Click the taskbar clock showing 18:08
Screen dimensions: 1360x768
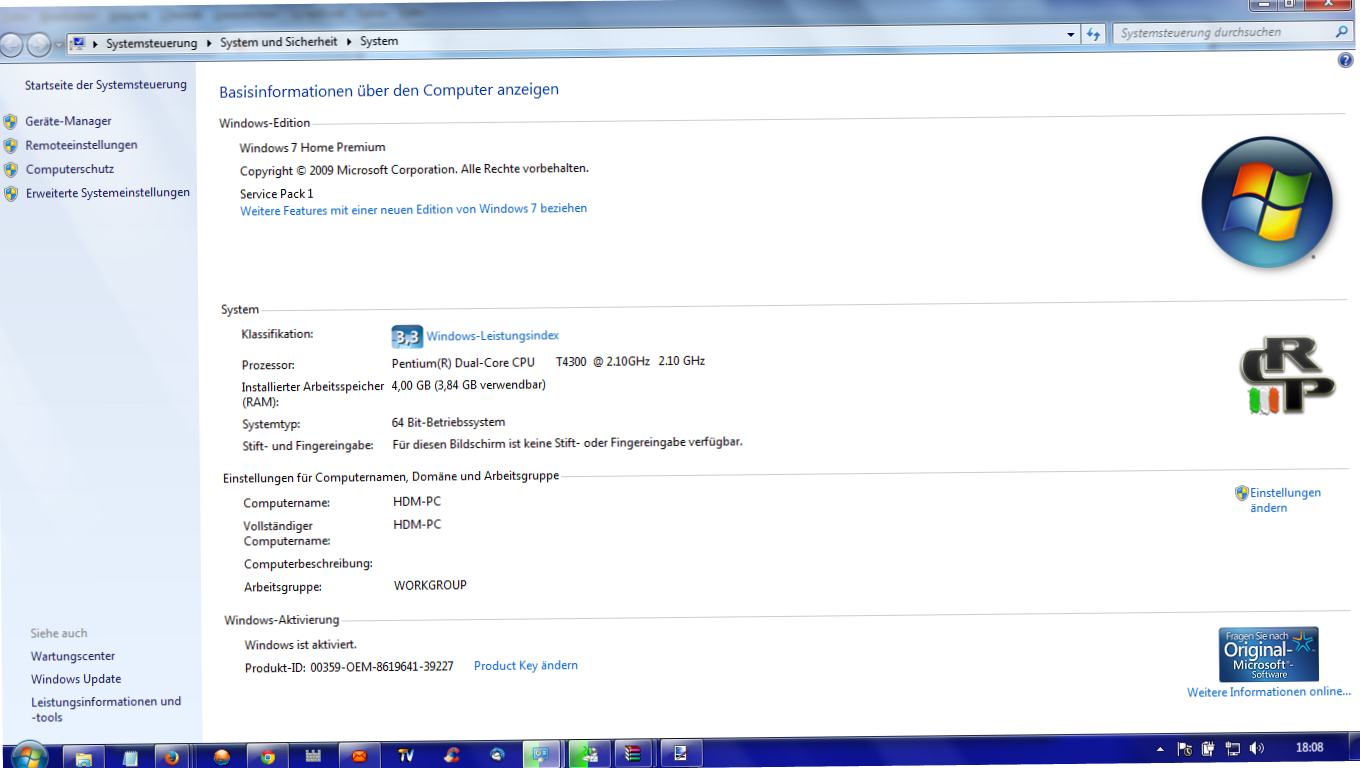coord(1309,747)
